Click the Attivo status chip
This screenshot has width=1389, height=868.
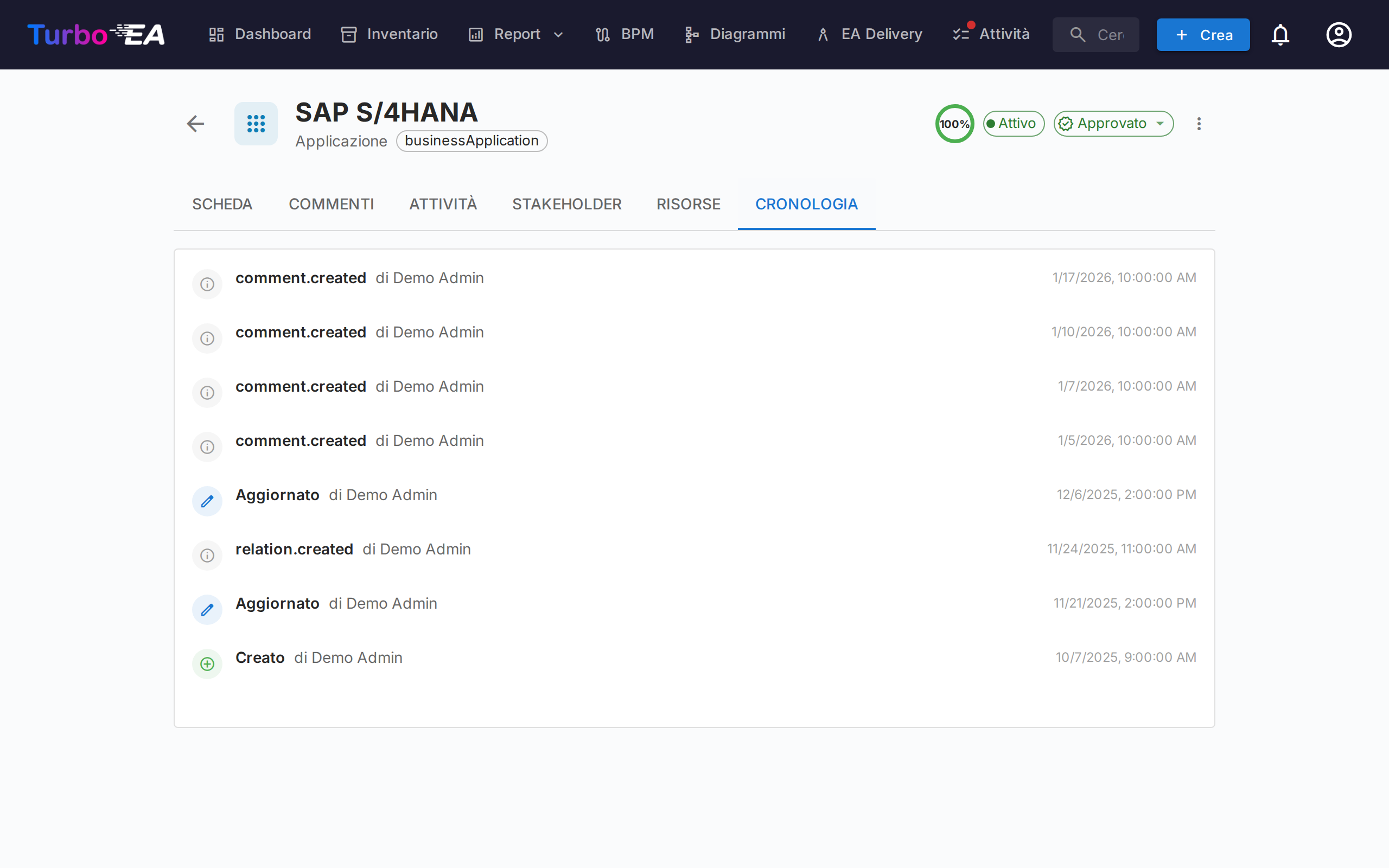click(x=1013, y=124)
